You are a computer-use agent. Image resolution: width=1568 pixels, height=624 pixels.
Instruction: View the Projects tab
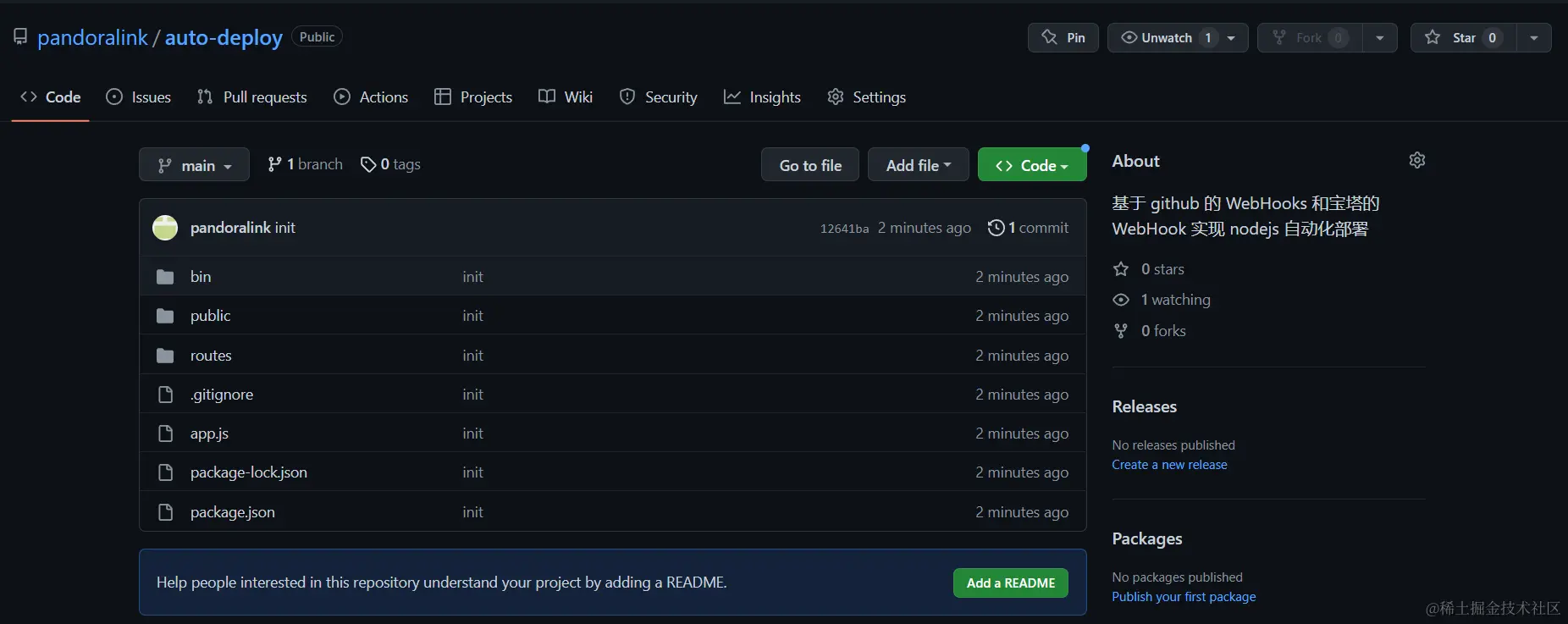tap(473, 97)
